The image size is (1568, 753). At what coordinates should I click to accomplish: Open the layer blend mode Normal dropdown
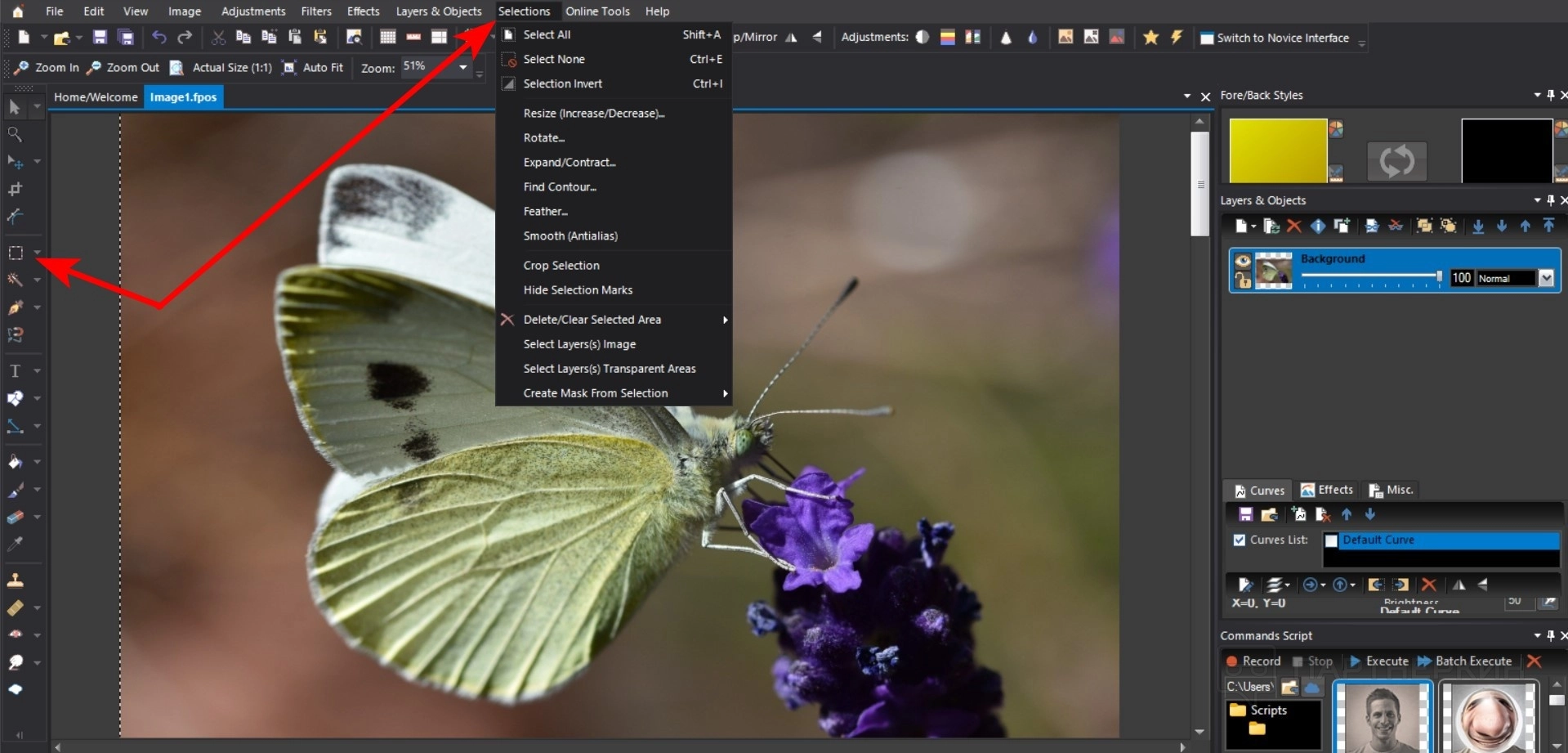coord(1546,279)
